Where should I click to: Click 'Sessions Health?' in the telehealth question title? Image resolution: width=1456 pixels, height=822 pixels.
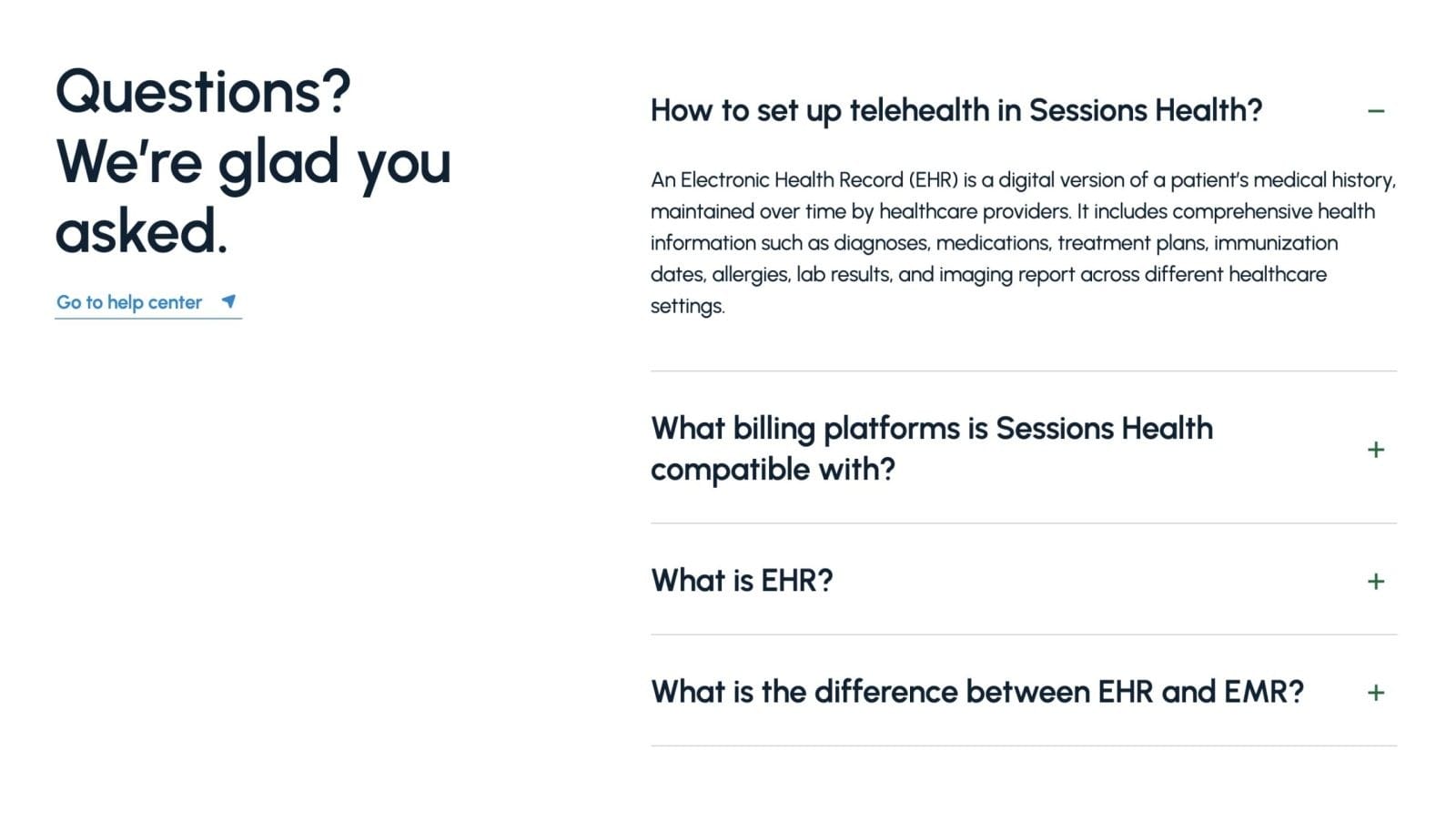pos(1145,111)
